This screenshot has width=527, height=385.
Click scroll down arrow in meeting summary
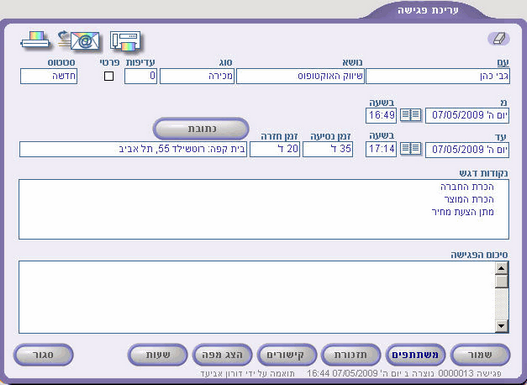501,326
